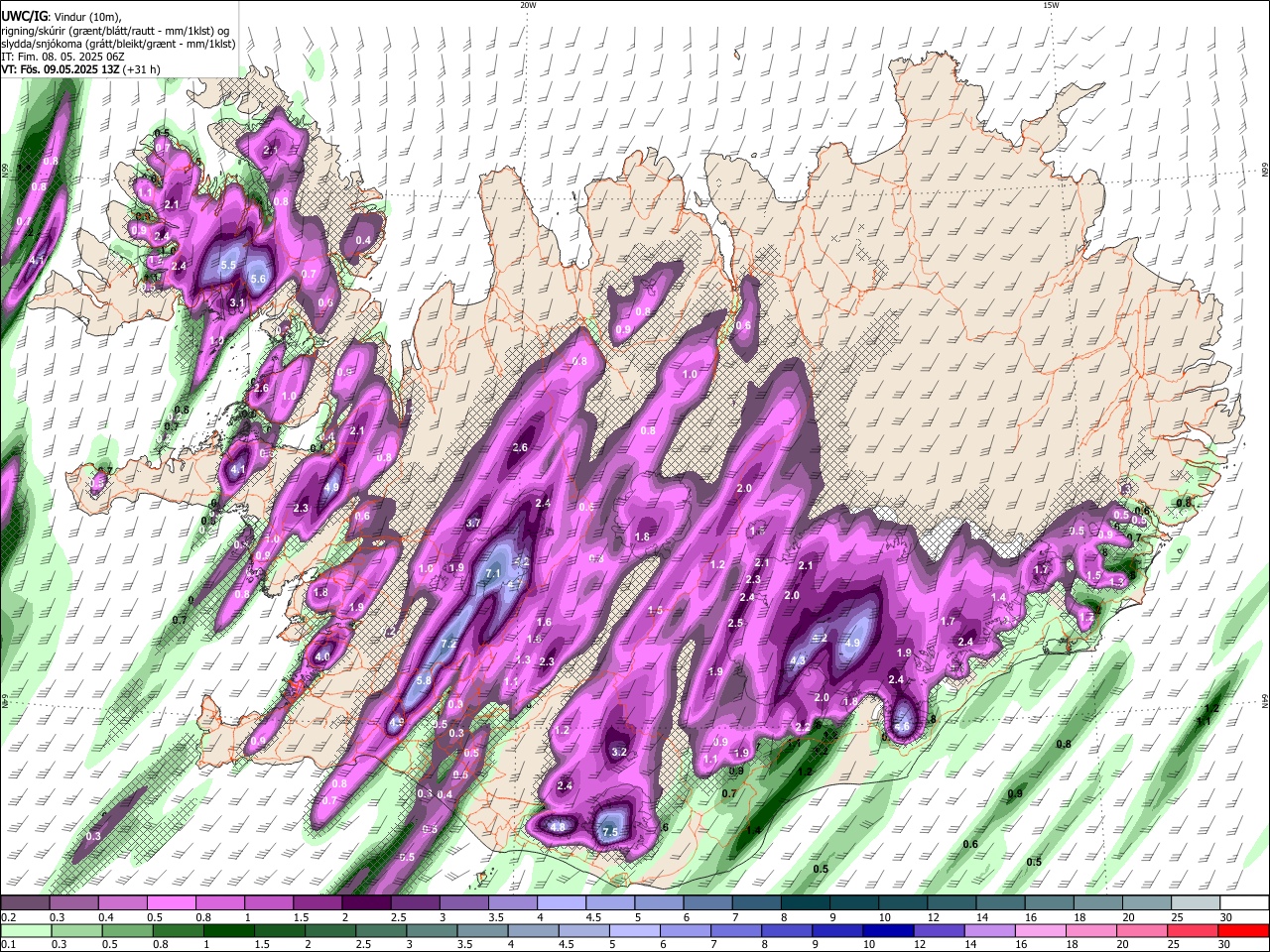Select the 'VT: Fös. 09.05.2025 13Z (+31 h)' line
Screen dimensions: 1270x952
coord(80,70)
